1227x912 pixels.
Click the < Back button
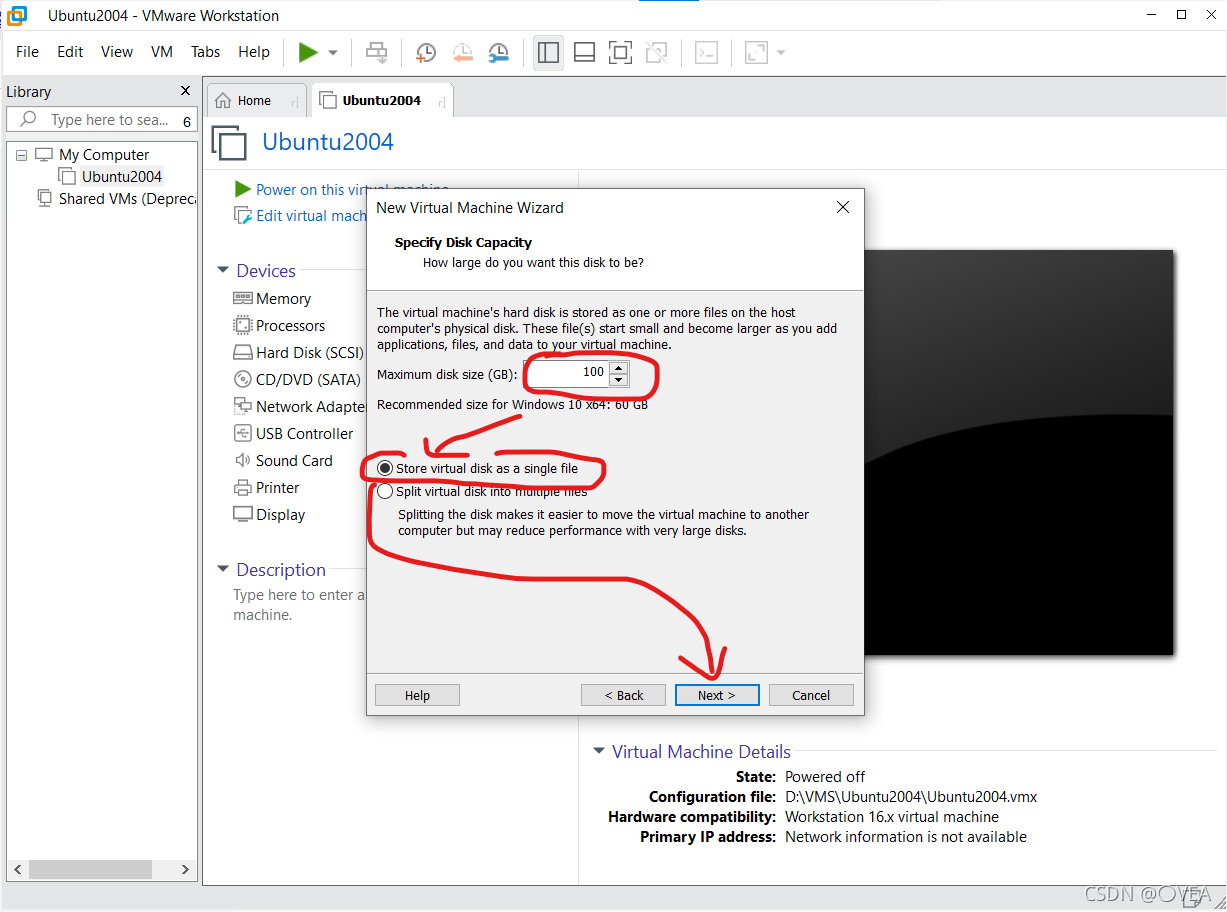(x=624, y=695)
